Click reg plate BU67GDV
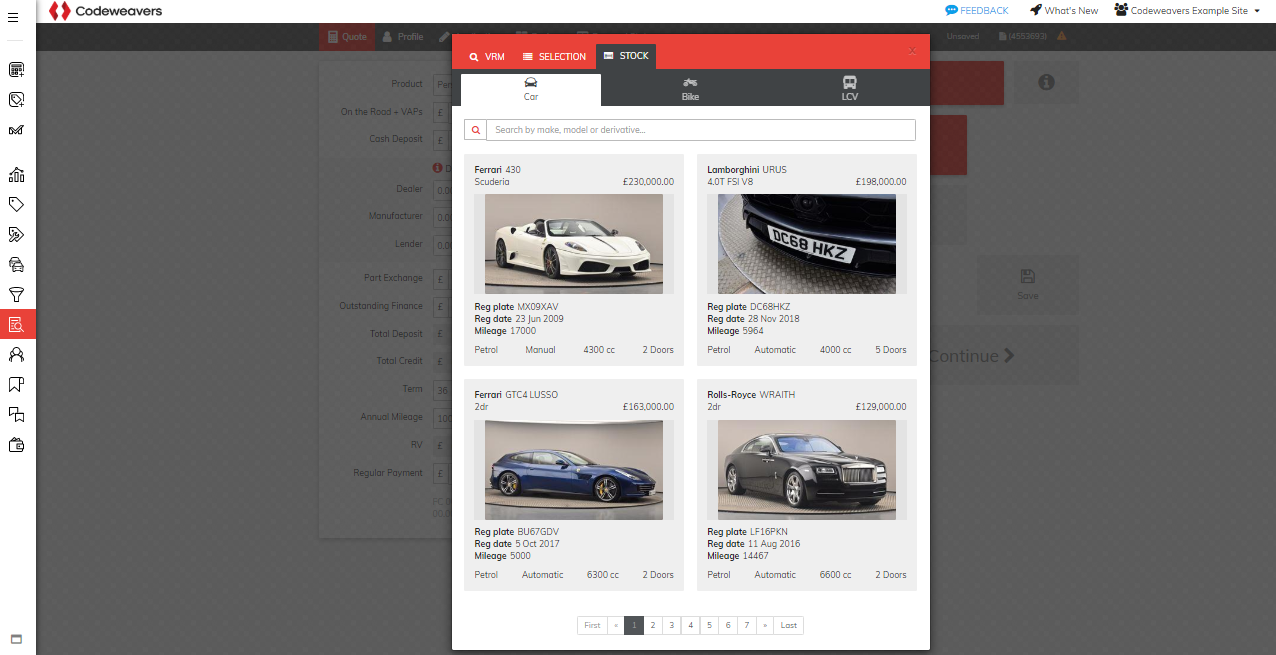Screen dimensions: 1276x655 538,532
